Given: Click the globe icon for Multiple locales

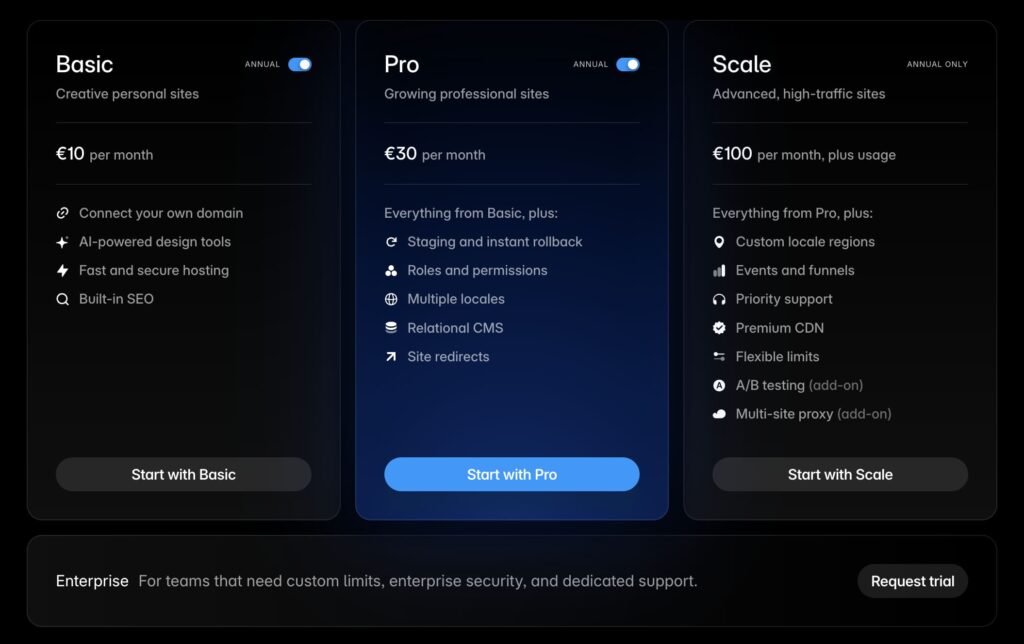Looking at the screenshot, I should pos(391,299).
